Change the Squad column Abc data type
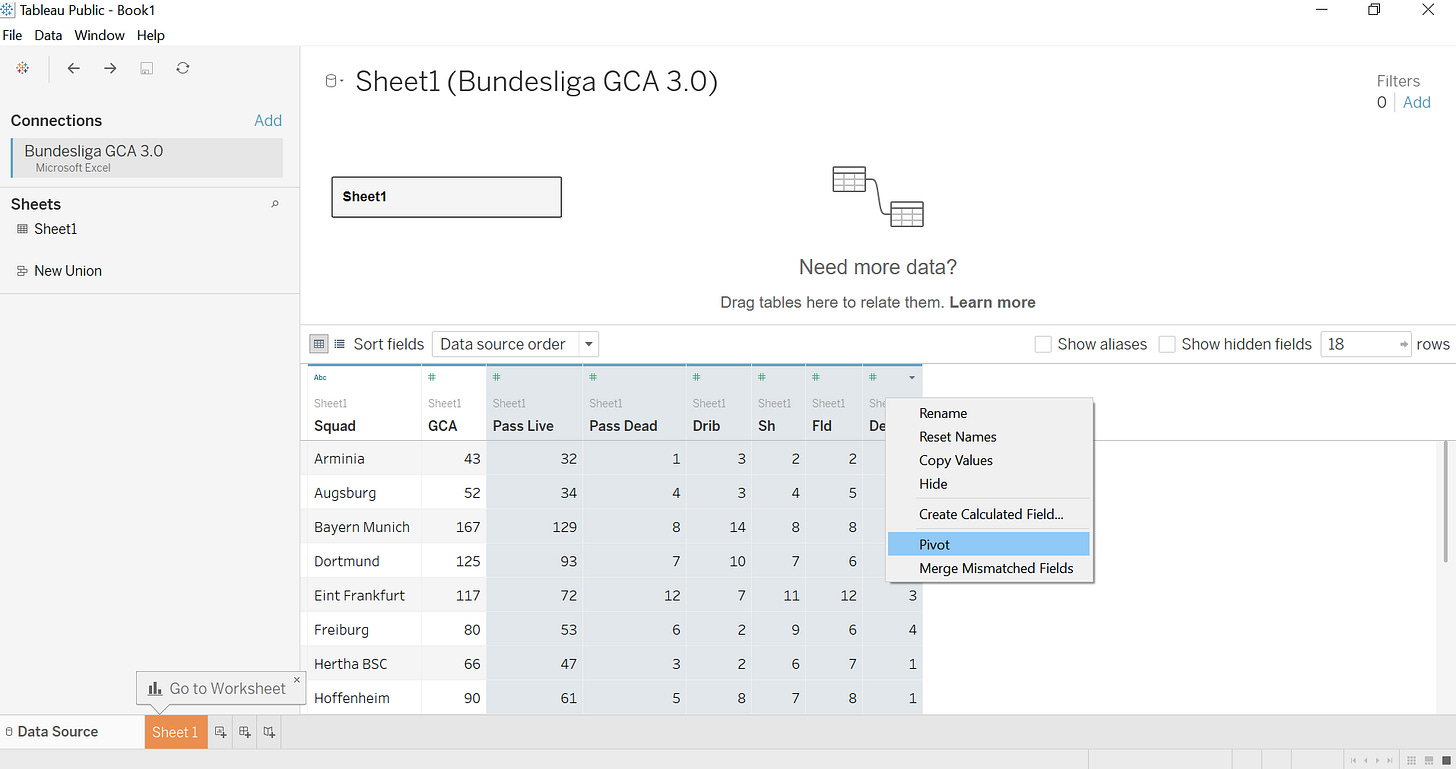Screen dimensions: 1456x769 [320, 377]
